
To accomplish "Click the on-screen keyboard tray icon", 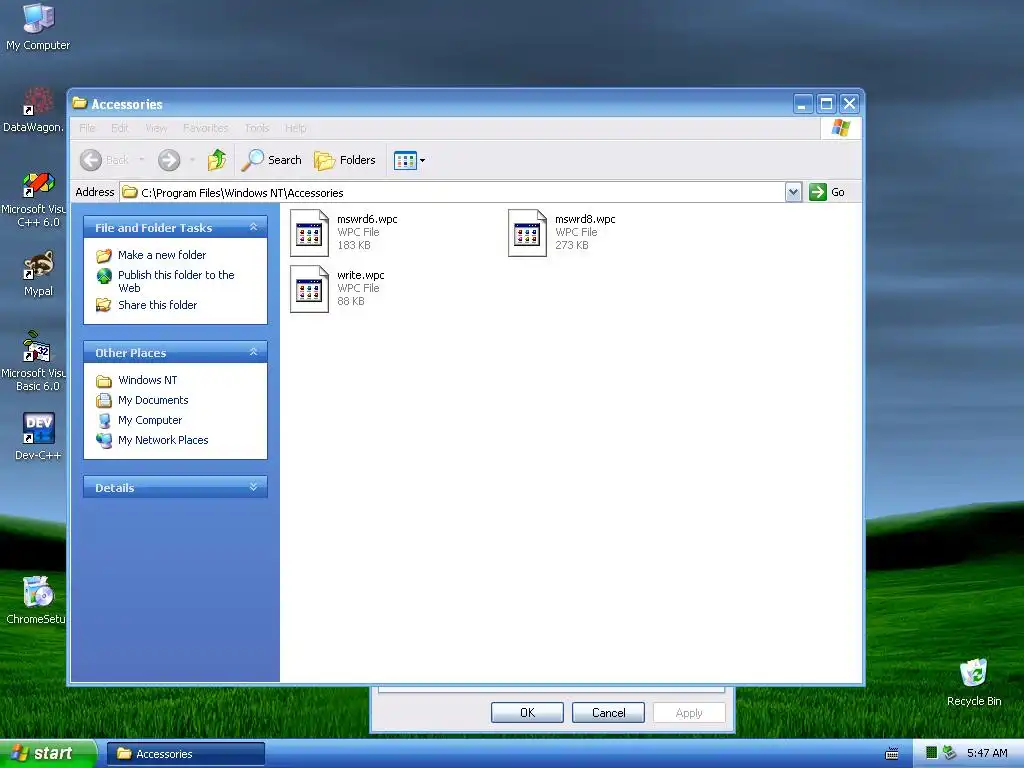I will [891, 754].
